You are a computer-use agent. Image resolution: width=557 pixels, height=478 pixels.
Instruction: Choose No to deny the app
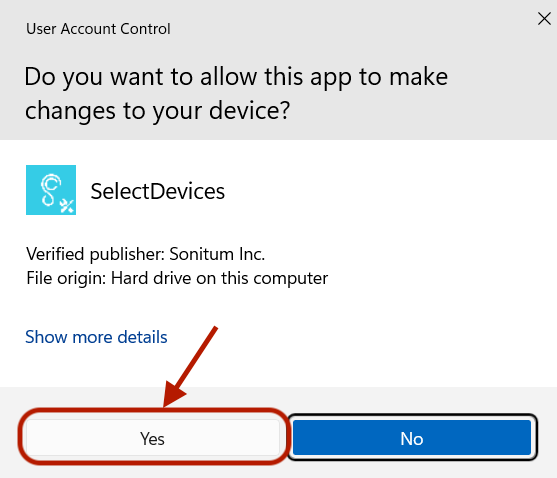click(412, 438)
